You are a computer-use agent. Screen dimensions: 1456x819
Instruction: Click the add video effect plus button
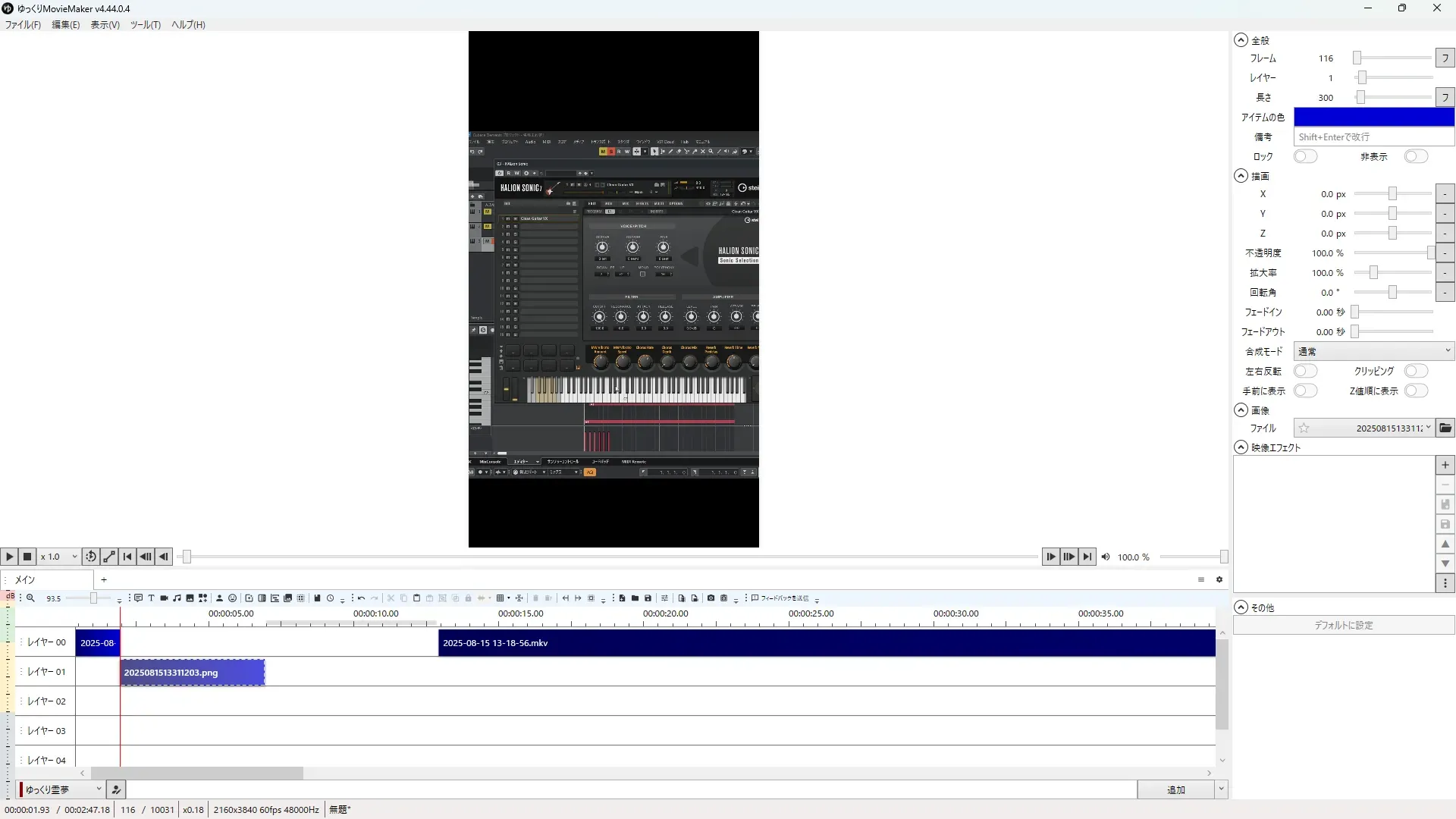coord(1445,465)
